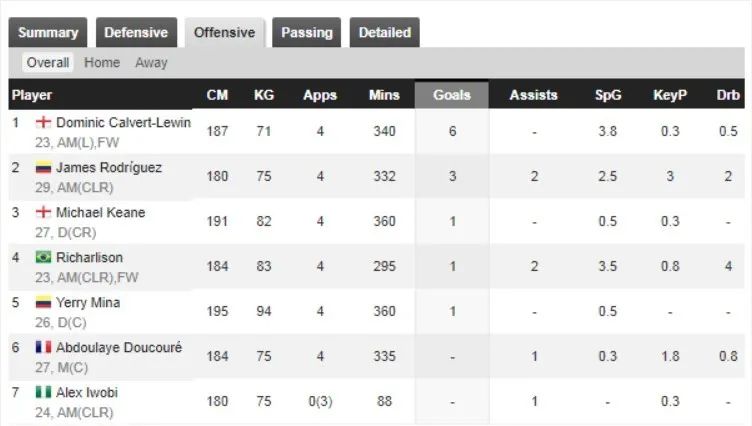Click England flag next to Dominic Calvert-Lewin

pyautogui.click(x=43, y=122)
